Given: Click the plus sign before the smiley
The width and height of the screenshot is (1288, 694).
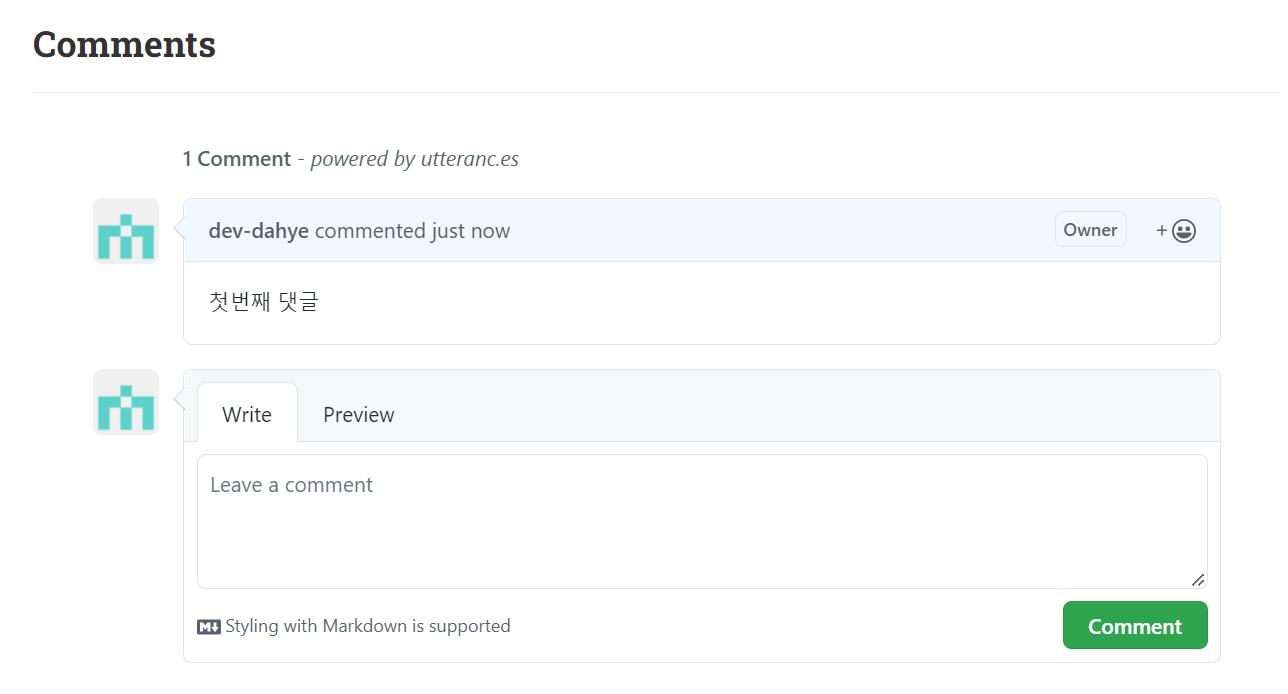Looking at the screenshot, I should (x=1162, y=231).
